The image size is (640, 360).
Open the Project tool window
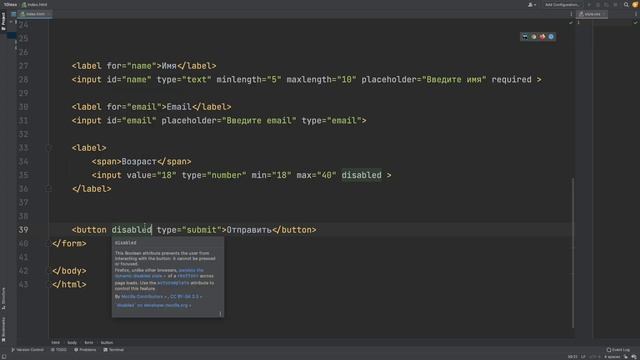3,21
